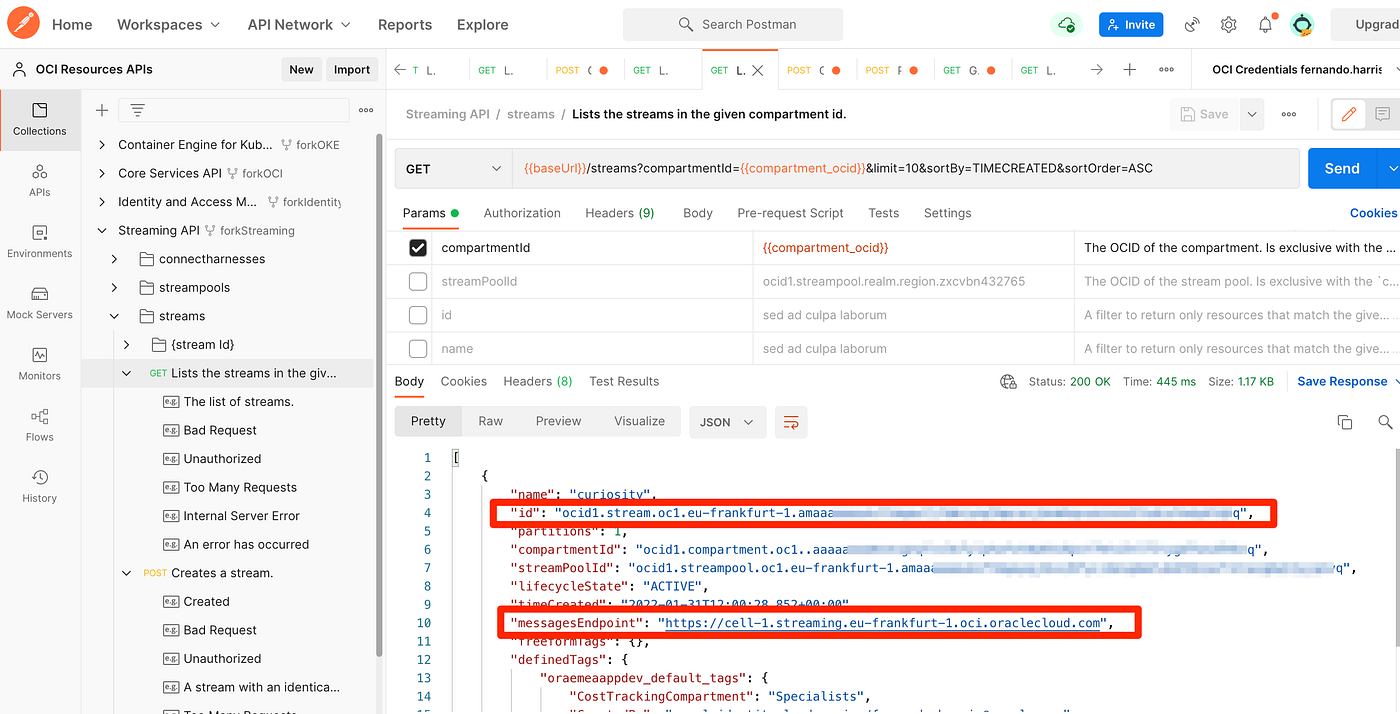1400x714 pixels.
Task: Open the JSON format dropdown
Action: coord(728,422)
